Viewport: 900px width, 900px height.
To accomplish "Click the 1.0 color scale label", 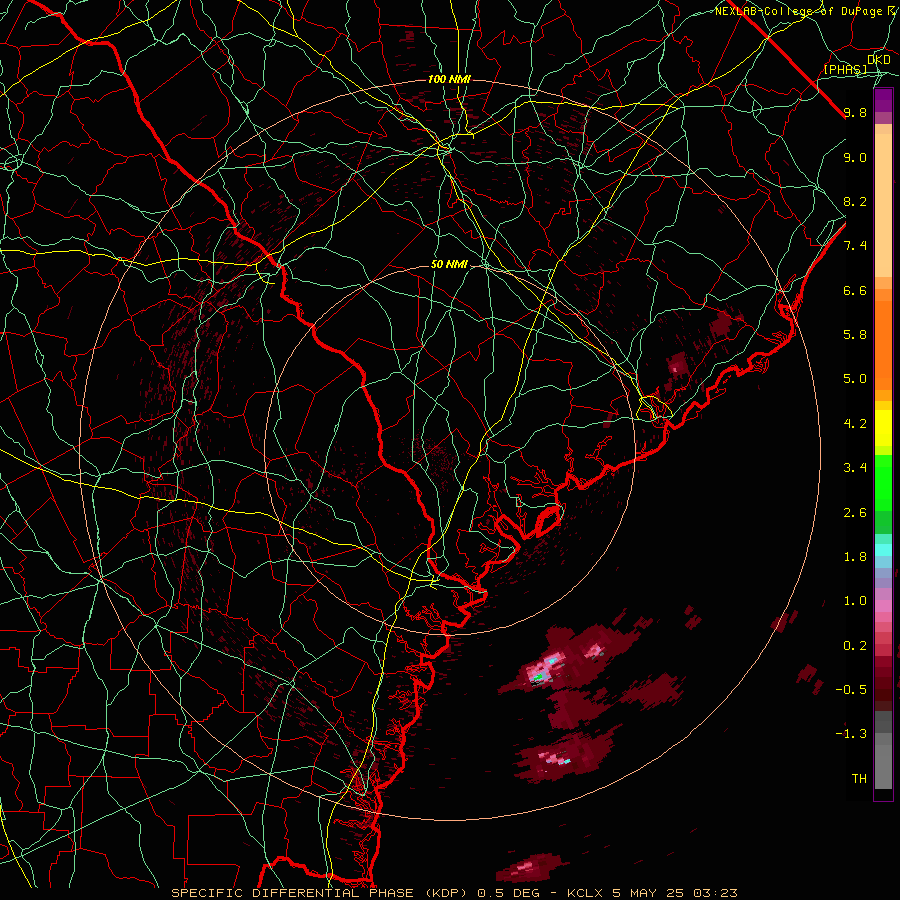I will pyautogui.click(x=855, y=600).
